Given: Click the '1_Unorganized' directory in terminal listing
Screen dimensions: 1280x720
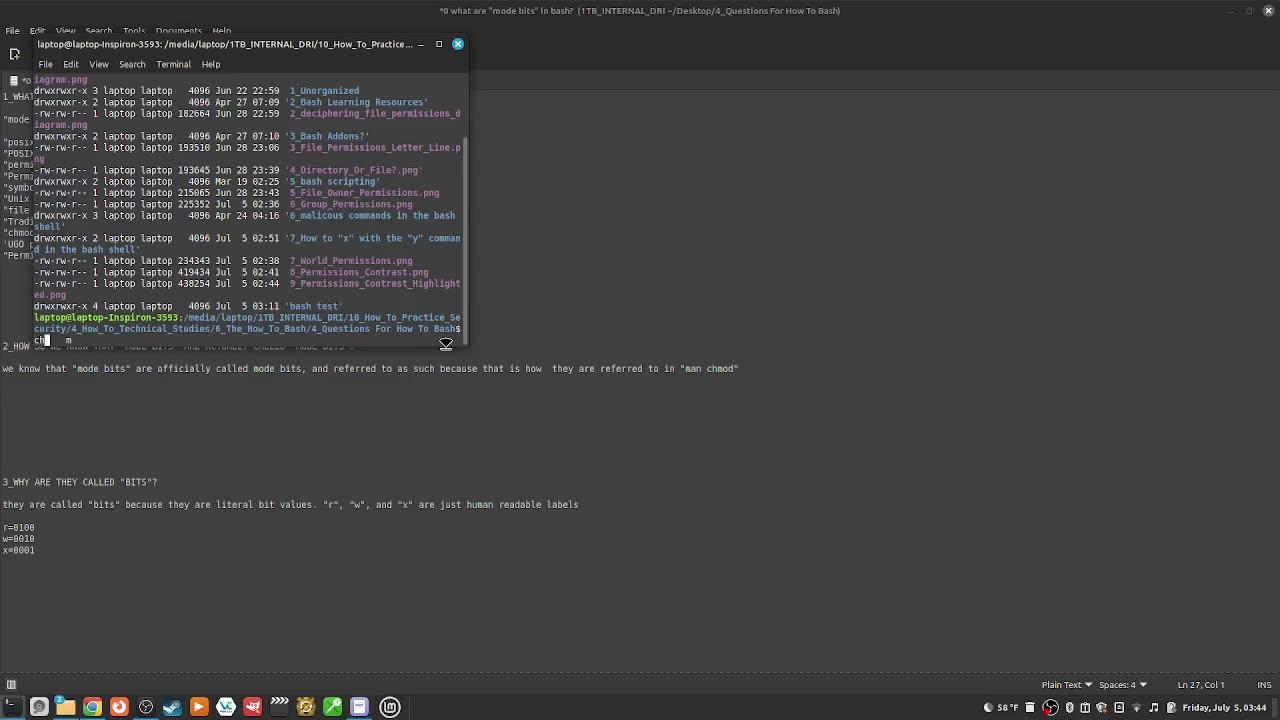Looking at the screenshot, I should click(324, 91).
